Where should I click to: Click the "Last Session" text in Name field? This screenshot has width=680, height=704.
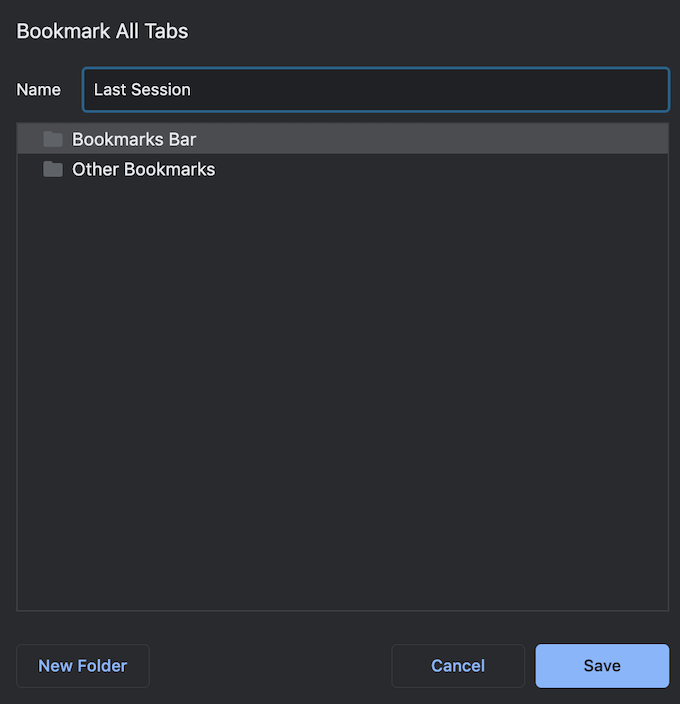[x=142, y=89]
